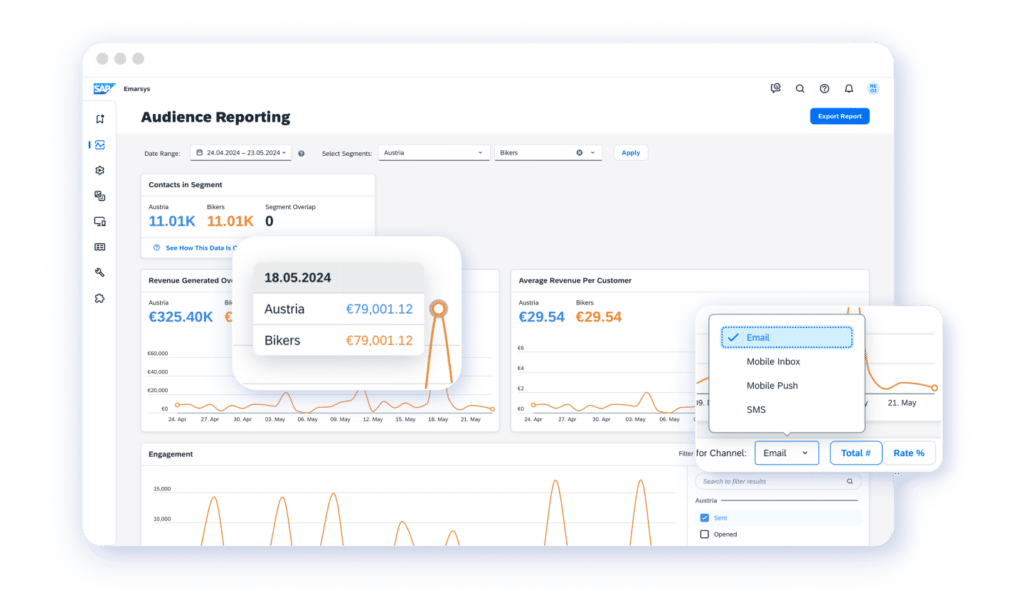Click the admin wrench icon in the sidebar
The image size is (1024, 612).
(99, 272)
